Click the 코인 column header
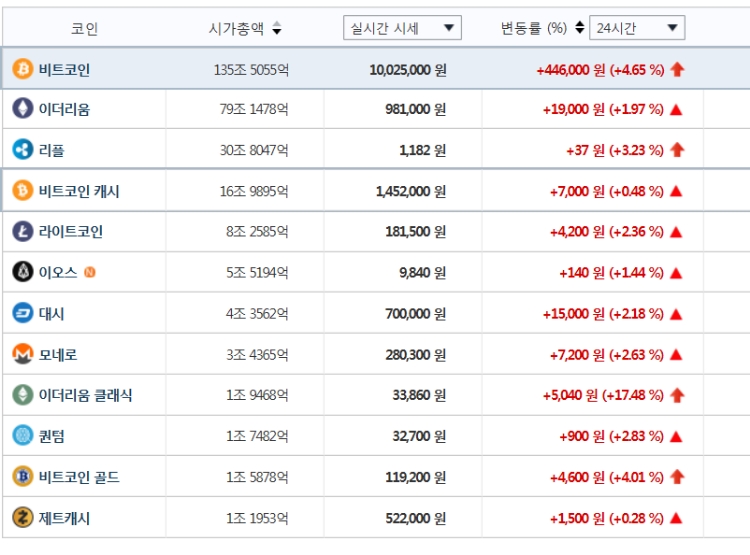The width and height of the screenshot is (750, 555). coord(85,29)
